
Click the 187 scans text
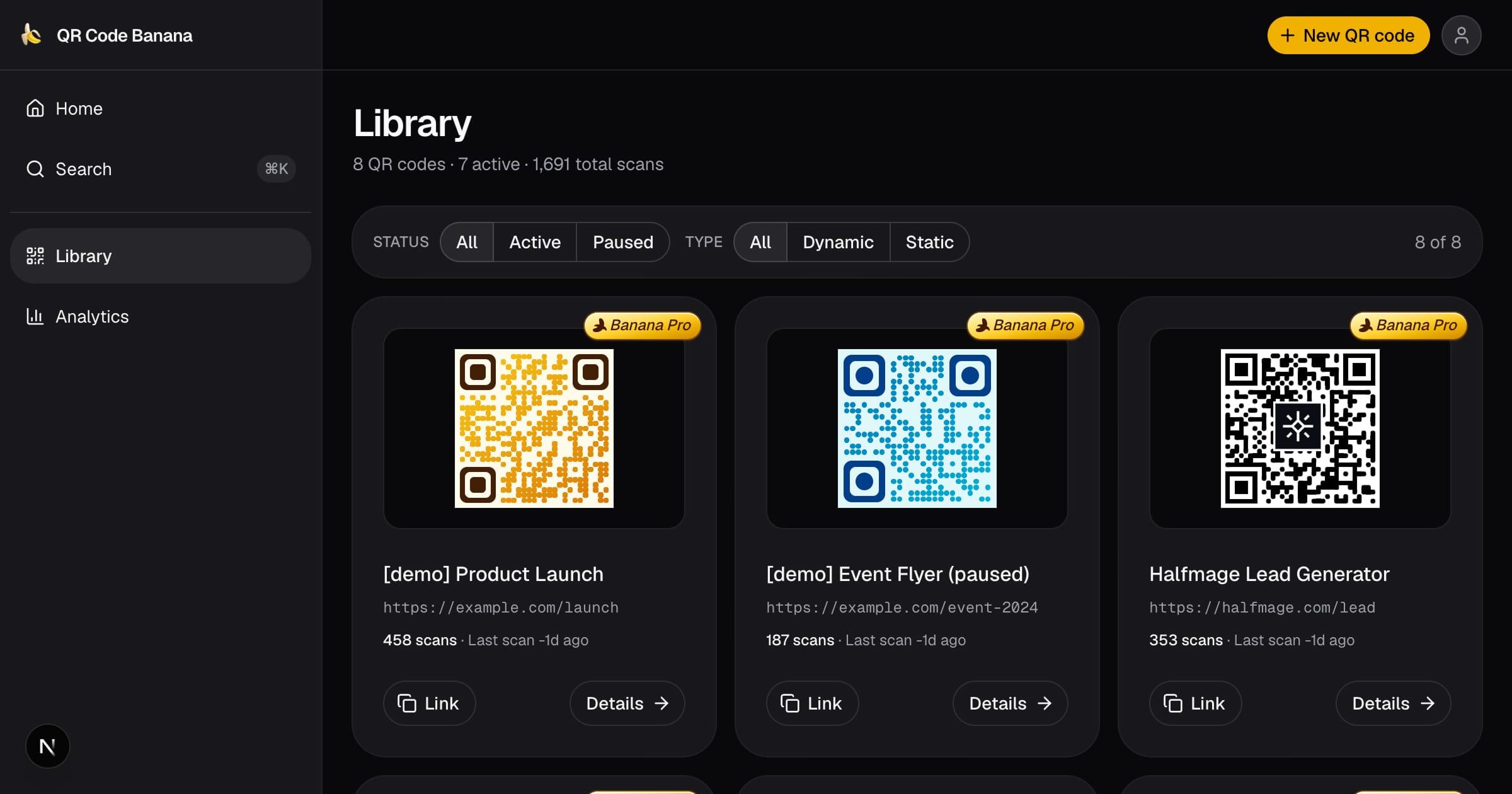click(x=800, y=640)
